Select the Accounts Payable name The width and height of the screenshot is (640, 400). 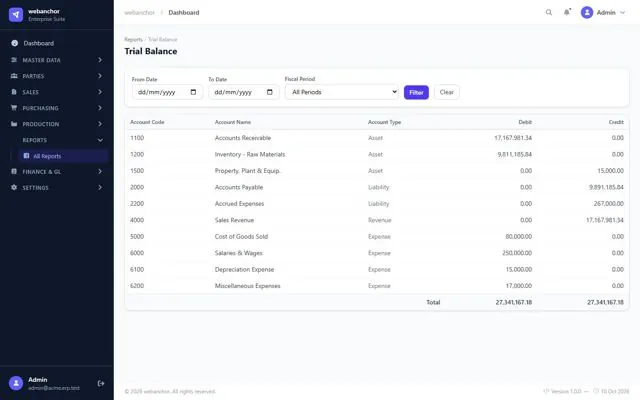[x=239, y=187]
